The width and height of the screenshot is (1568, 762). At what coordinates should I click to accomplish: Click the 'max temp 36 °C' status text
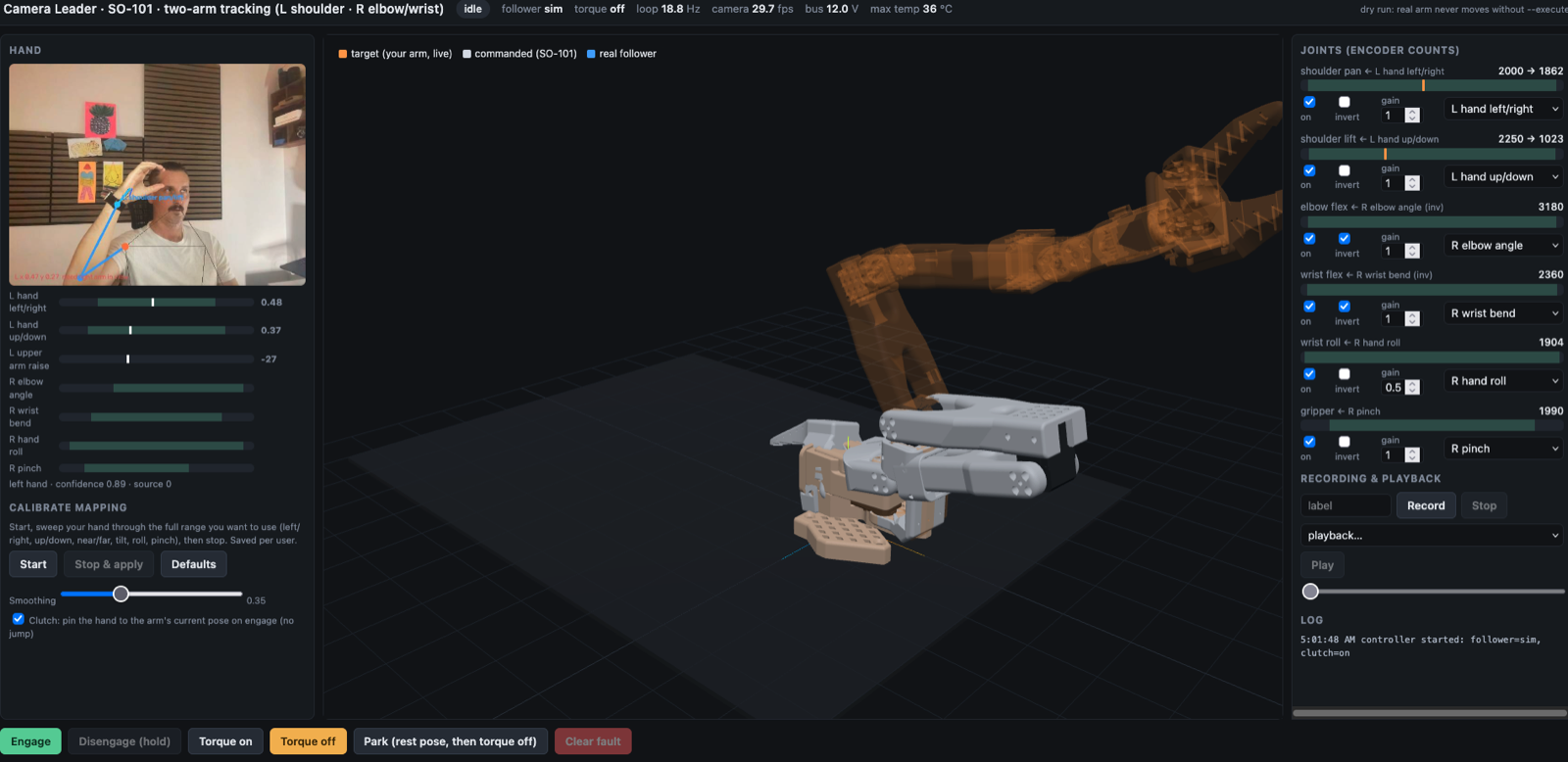(910, 9)
